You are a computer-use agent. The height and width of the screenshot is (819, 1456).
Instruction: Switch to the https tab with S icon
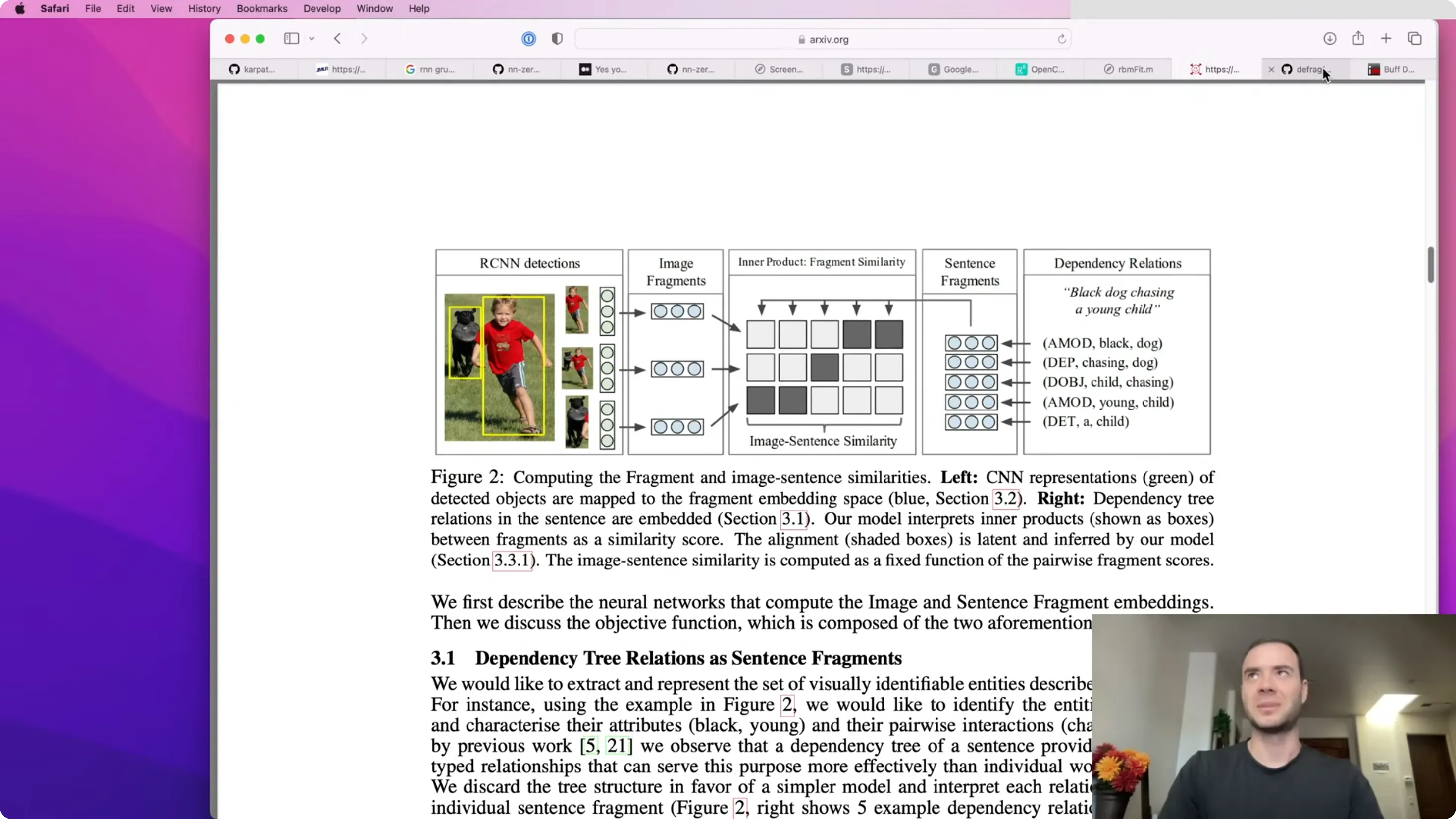(865, 69)
